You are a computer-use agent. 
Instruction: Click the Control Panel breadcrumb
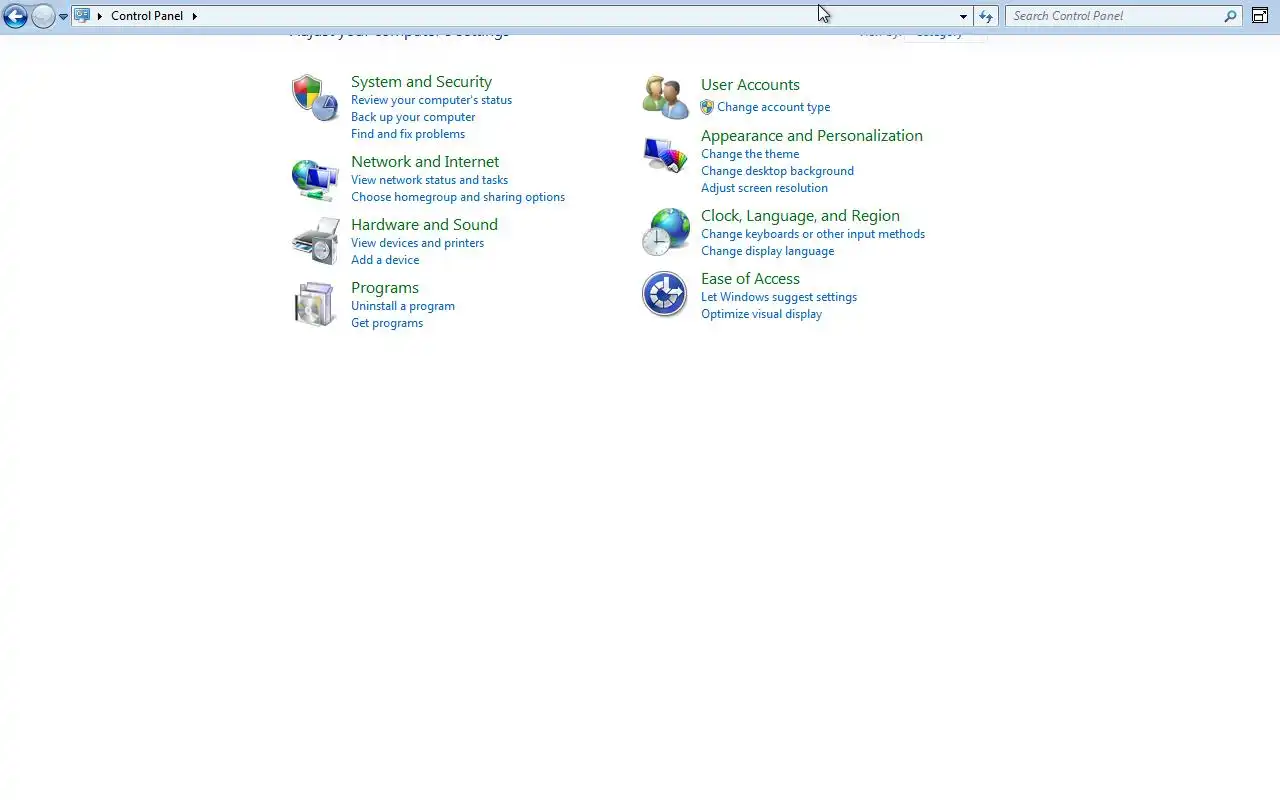pyautogui.click(x=147, y=16)
